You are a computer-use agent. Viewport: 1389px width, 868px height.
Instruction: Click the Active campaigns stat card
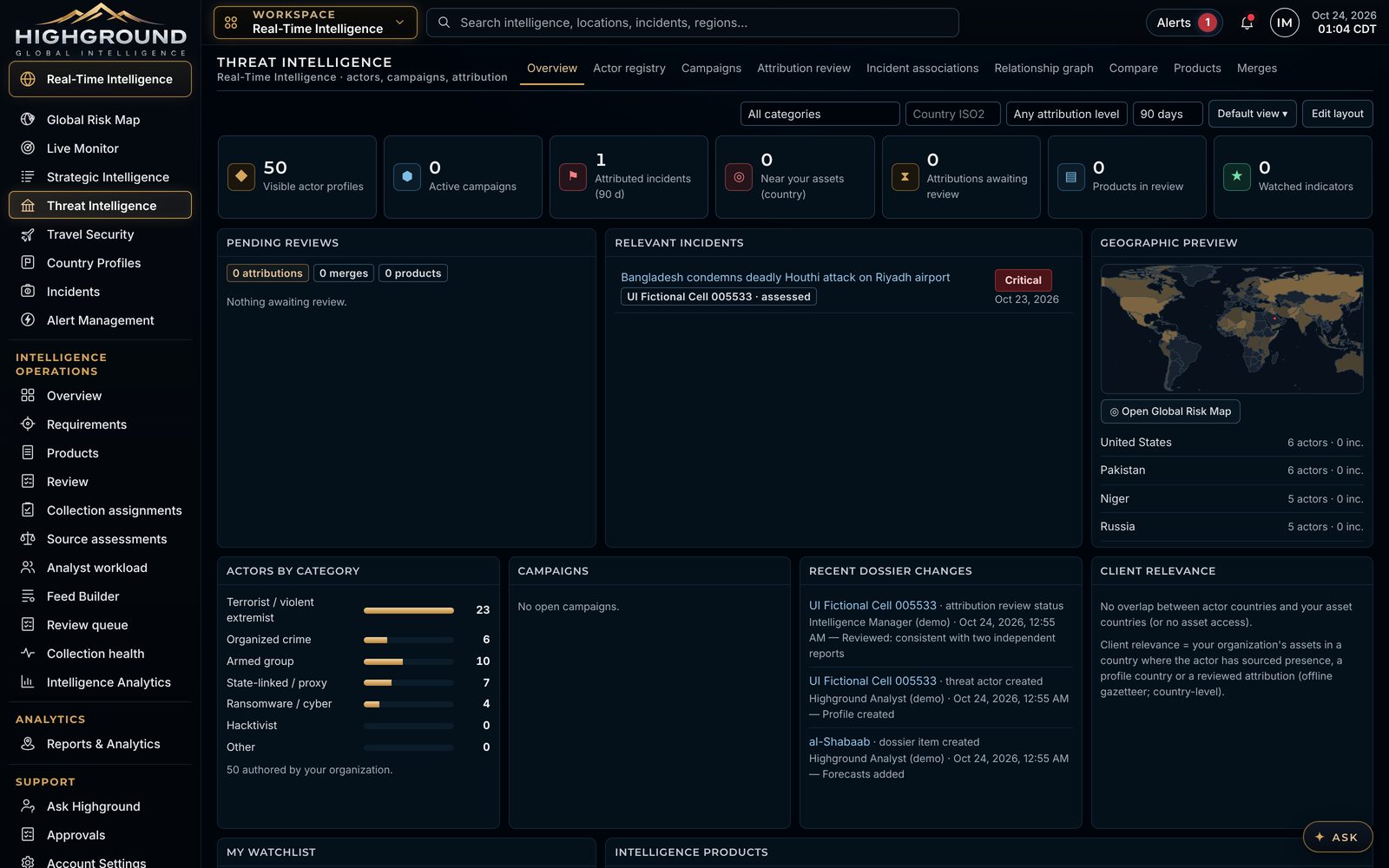pyautogui.click(x=463, y=177)
